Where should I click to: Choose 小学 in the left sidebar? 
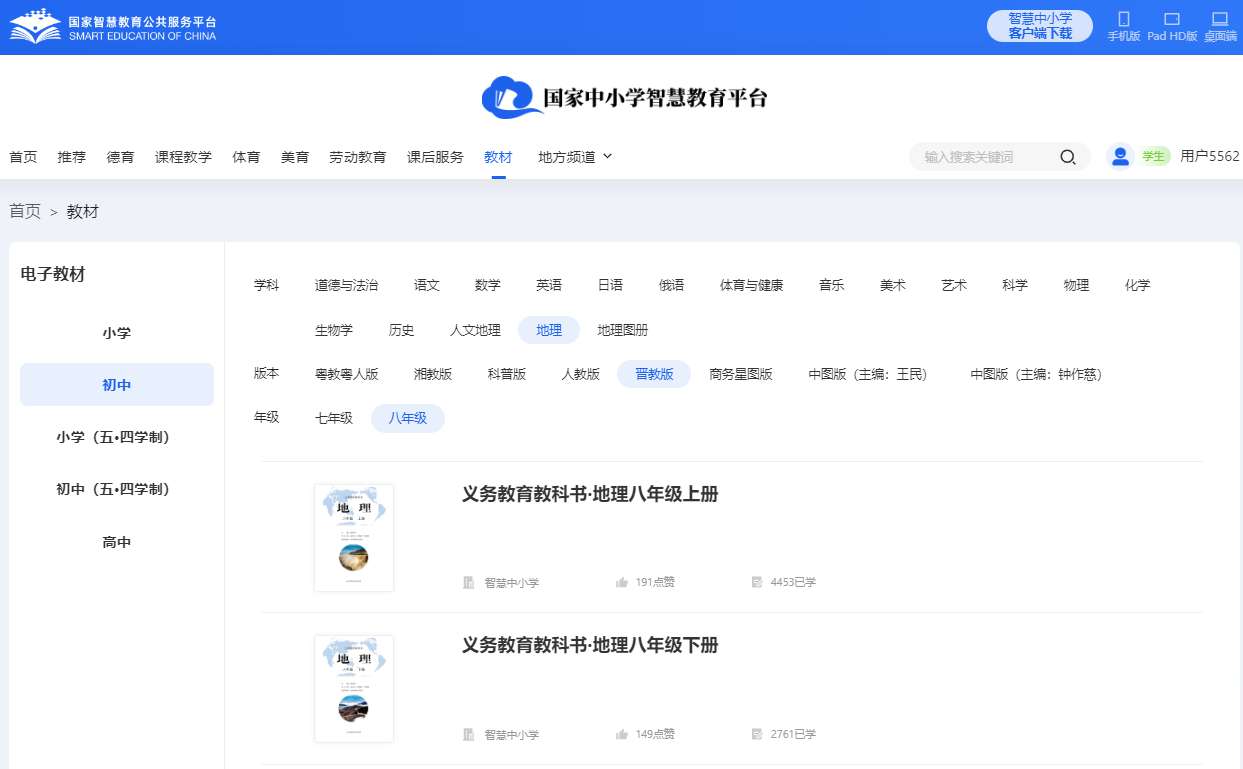[117, 333]
